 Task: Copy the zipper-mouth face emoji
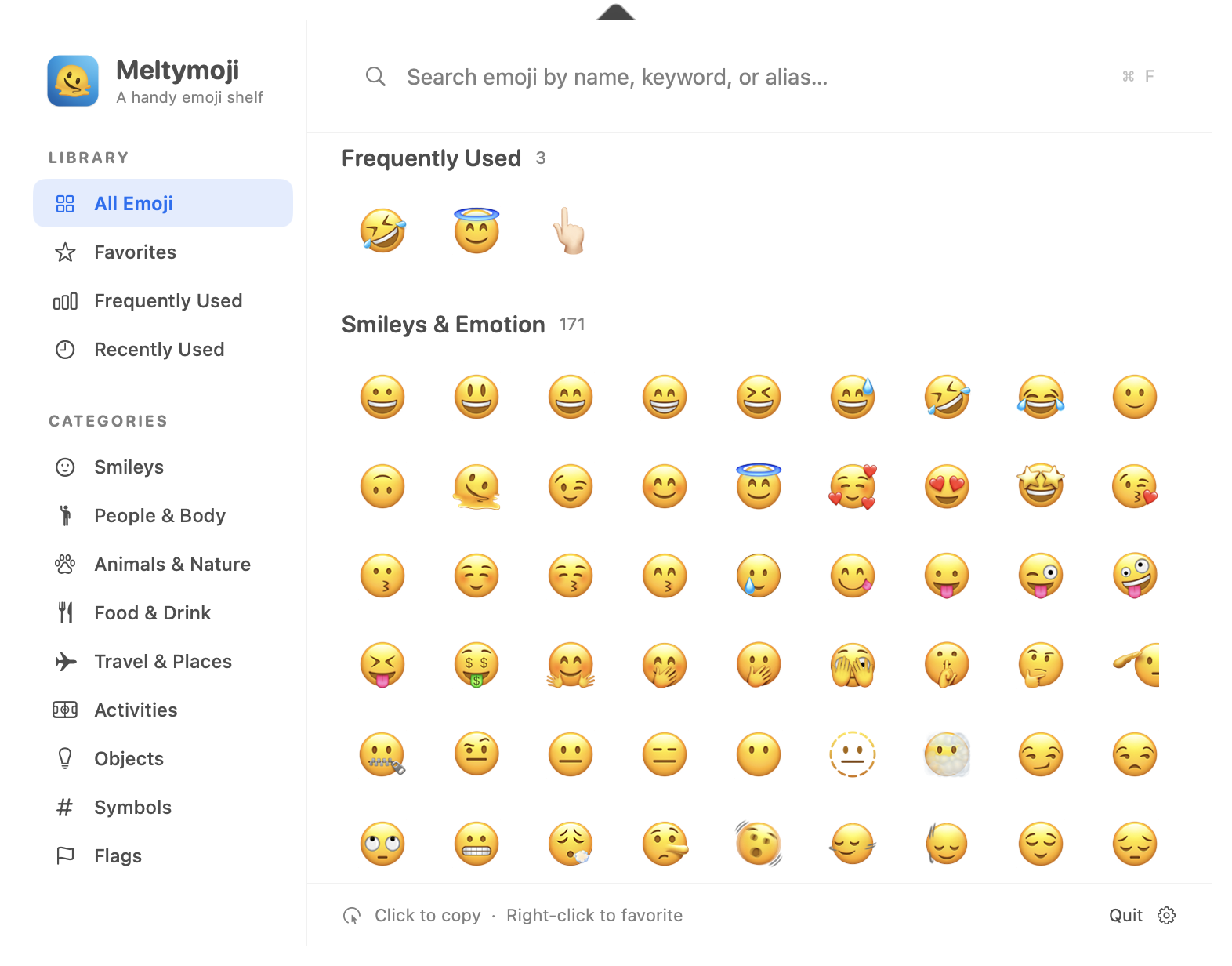click(x=382, y=754)
